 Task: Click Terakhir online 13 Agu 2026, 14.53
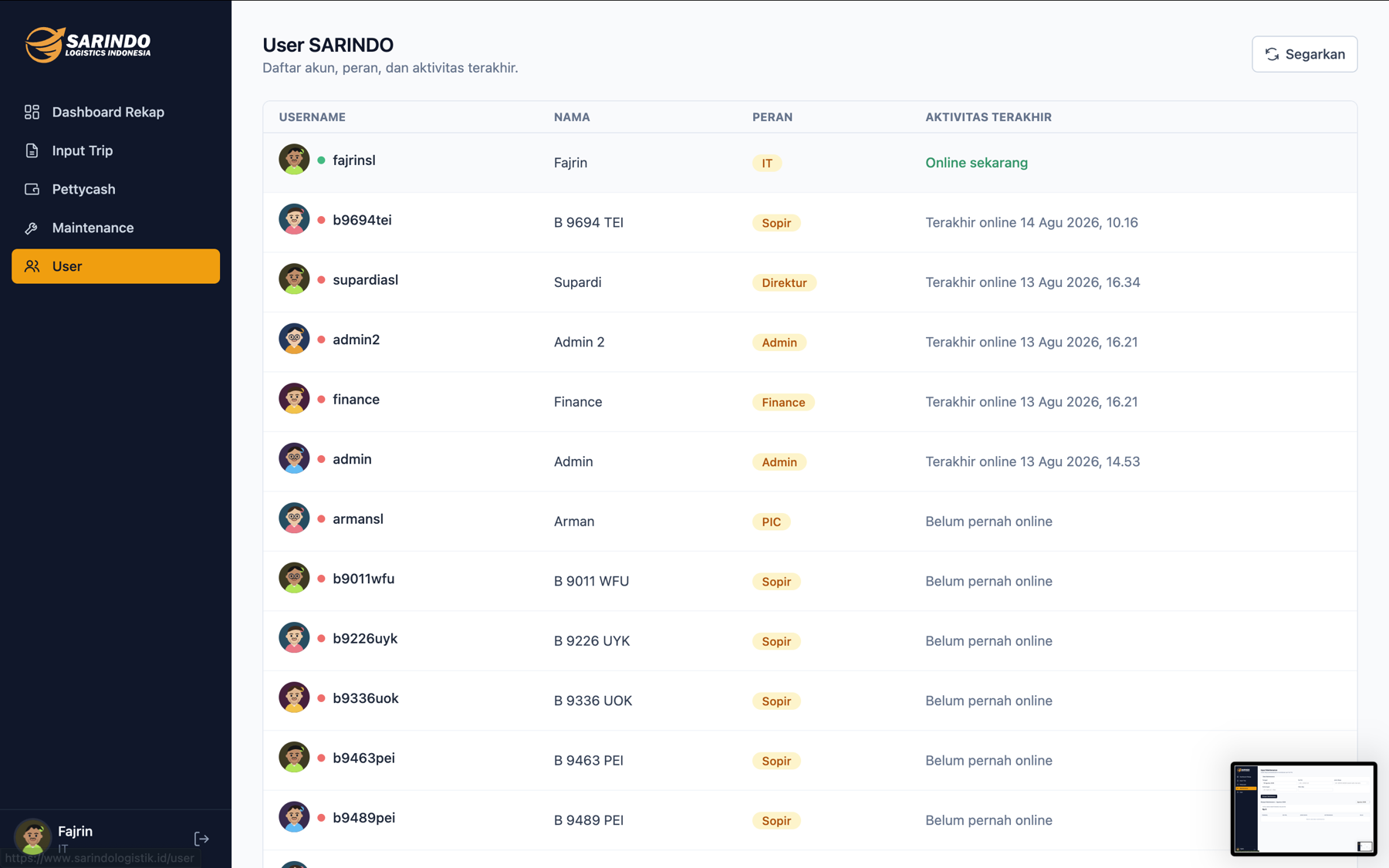(x=1032, y=461)
